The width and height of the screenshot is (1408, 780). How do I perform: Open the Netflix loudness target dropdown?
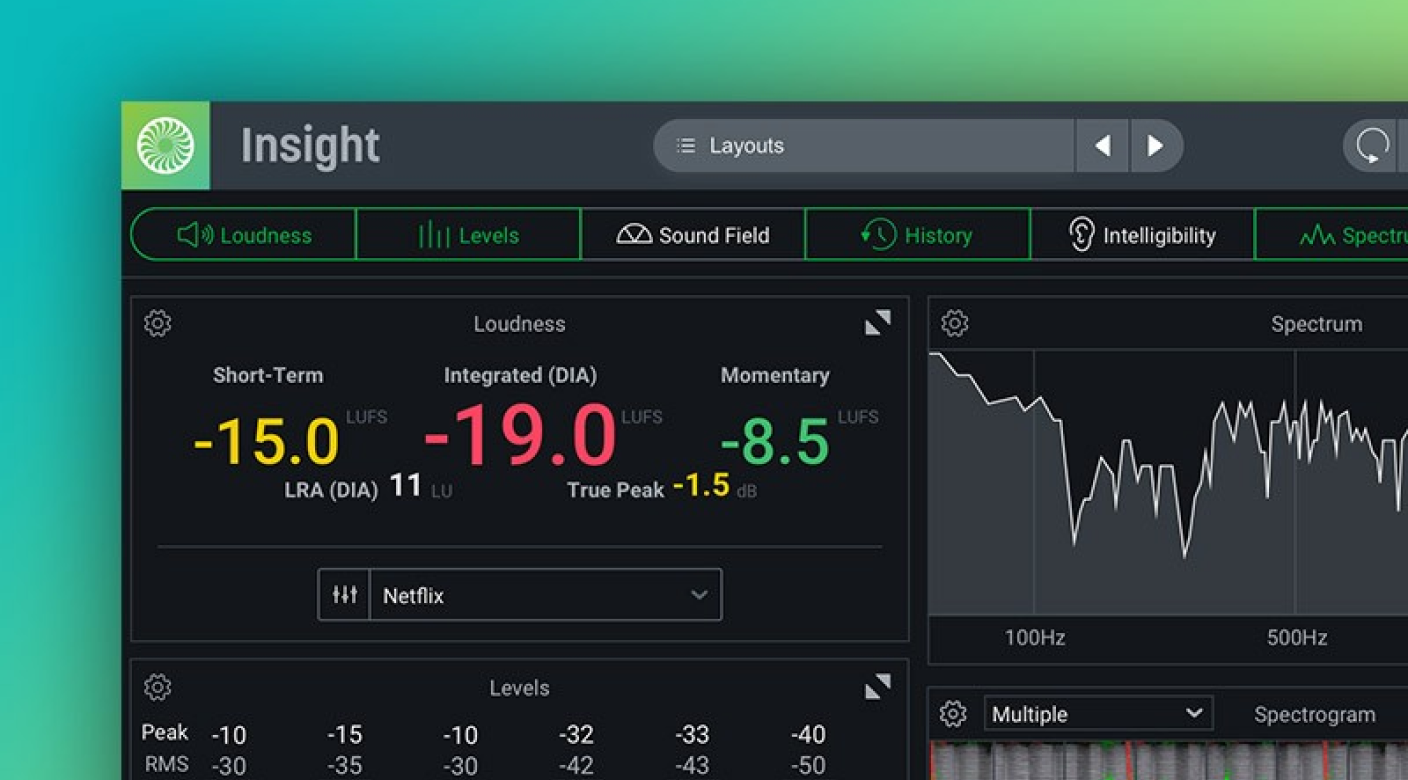(545, 595)
